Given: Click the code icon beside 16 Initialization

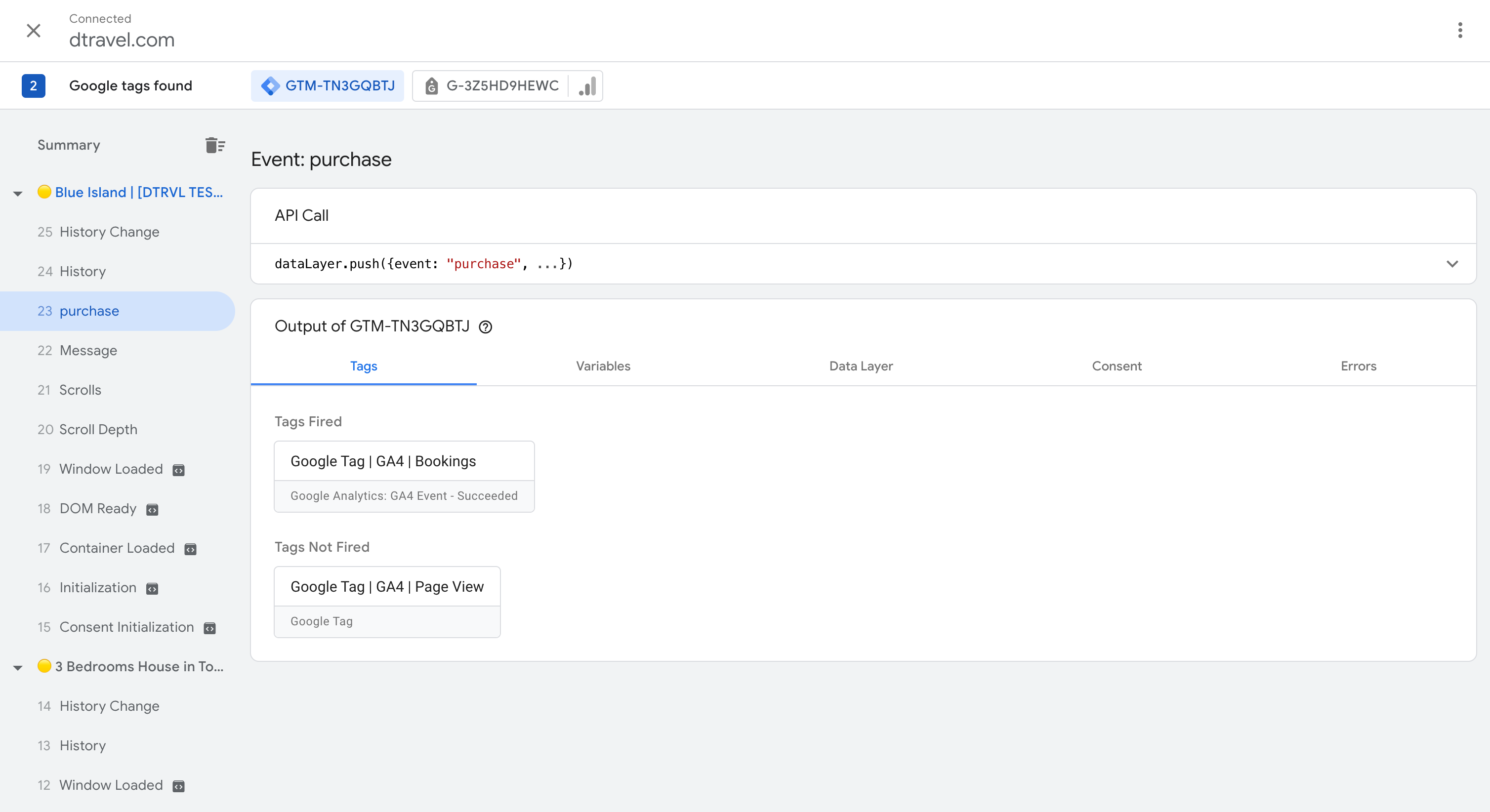Looking at the screenshot, I should [152, 589].
